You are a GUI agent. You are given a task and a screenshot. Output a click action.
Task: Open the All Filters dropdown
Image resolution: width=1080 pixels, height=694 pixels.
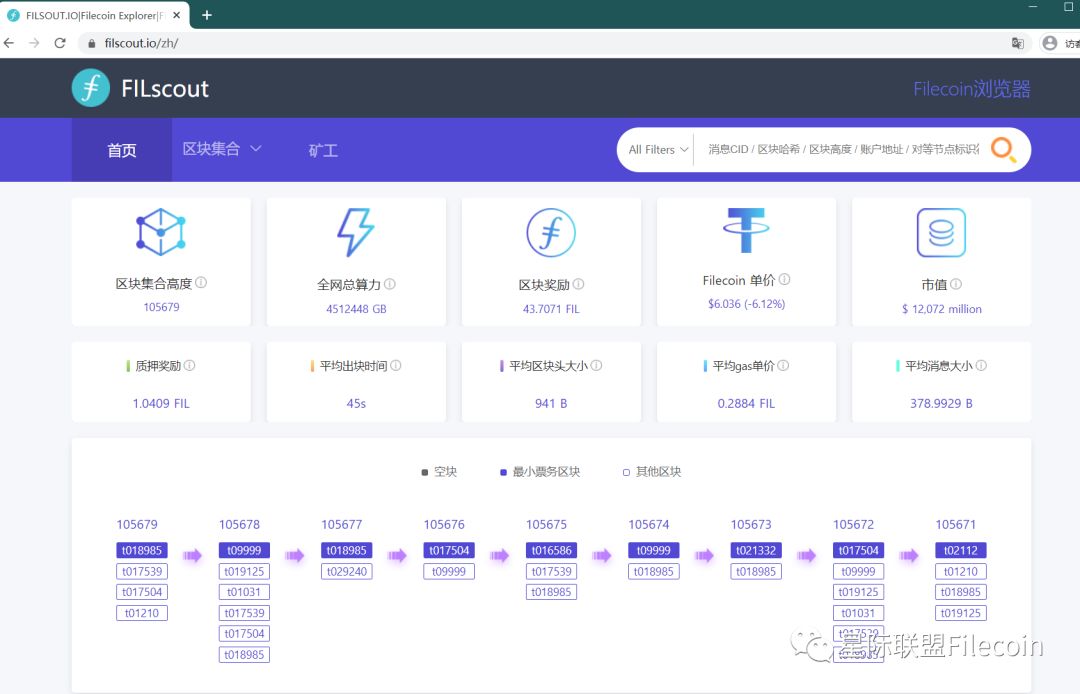pyautogui.click(x=658, y=149)
